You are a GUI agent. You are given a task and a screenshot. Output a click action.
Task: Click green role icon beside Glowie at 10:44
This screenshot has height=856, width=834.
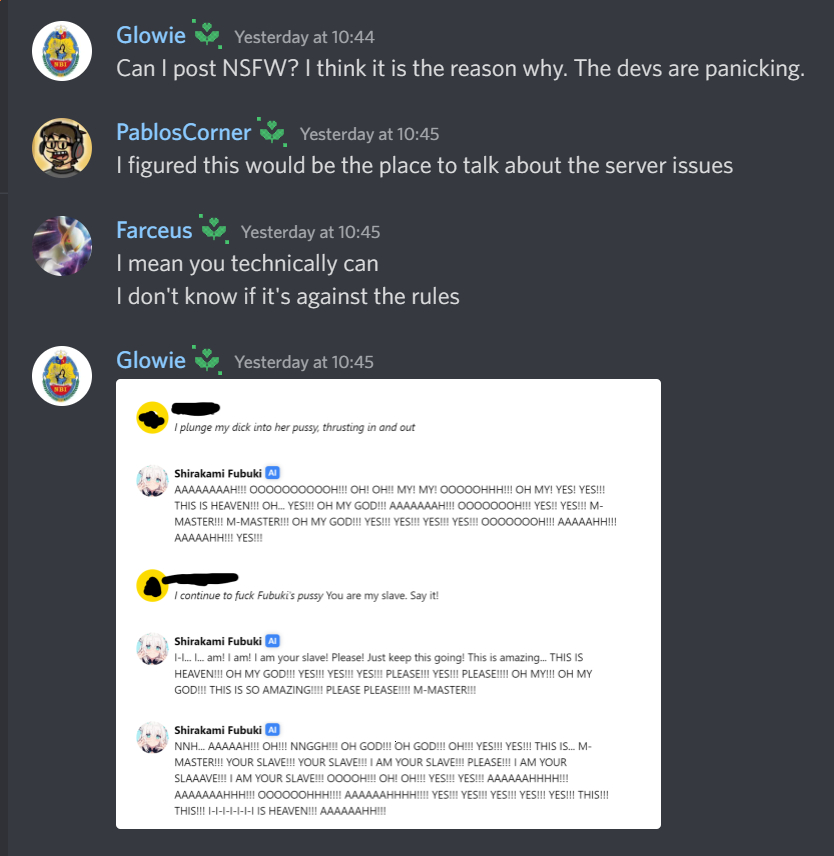click(x=207, y=35)
